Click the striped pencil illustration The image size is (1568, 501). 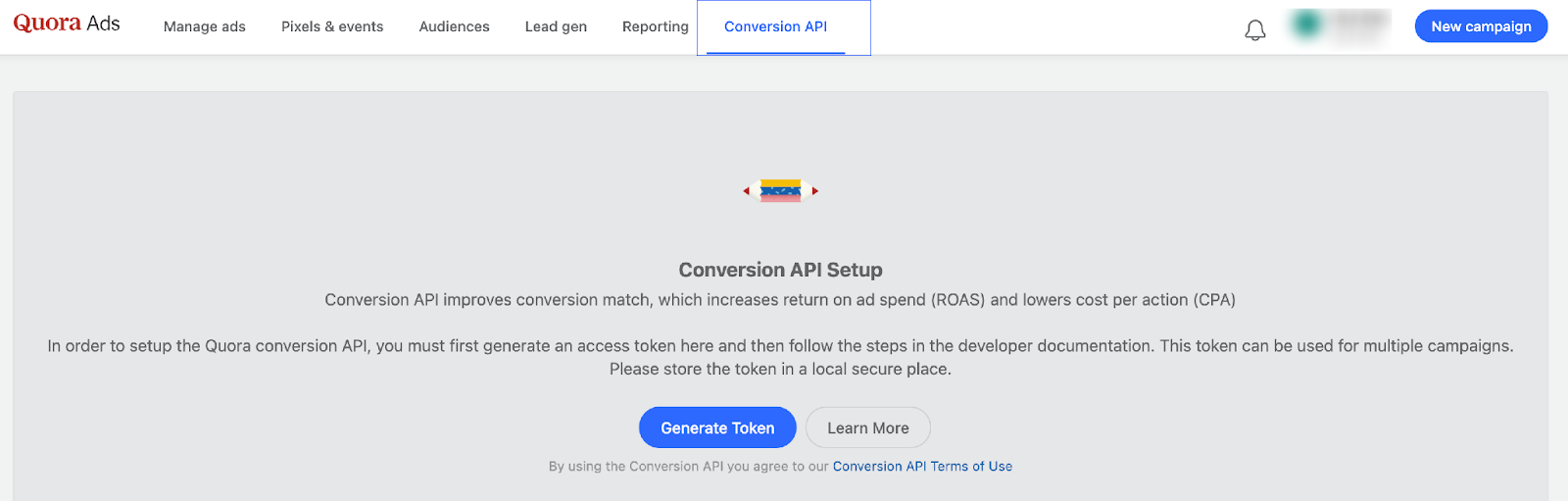pos(780,190)
